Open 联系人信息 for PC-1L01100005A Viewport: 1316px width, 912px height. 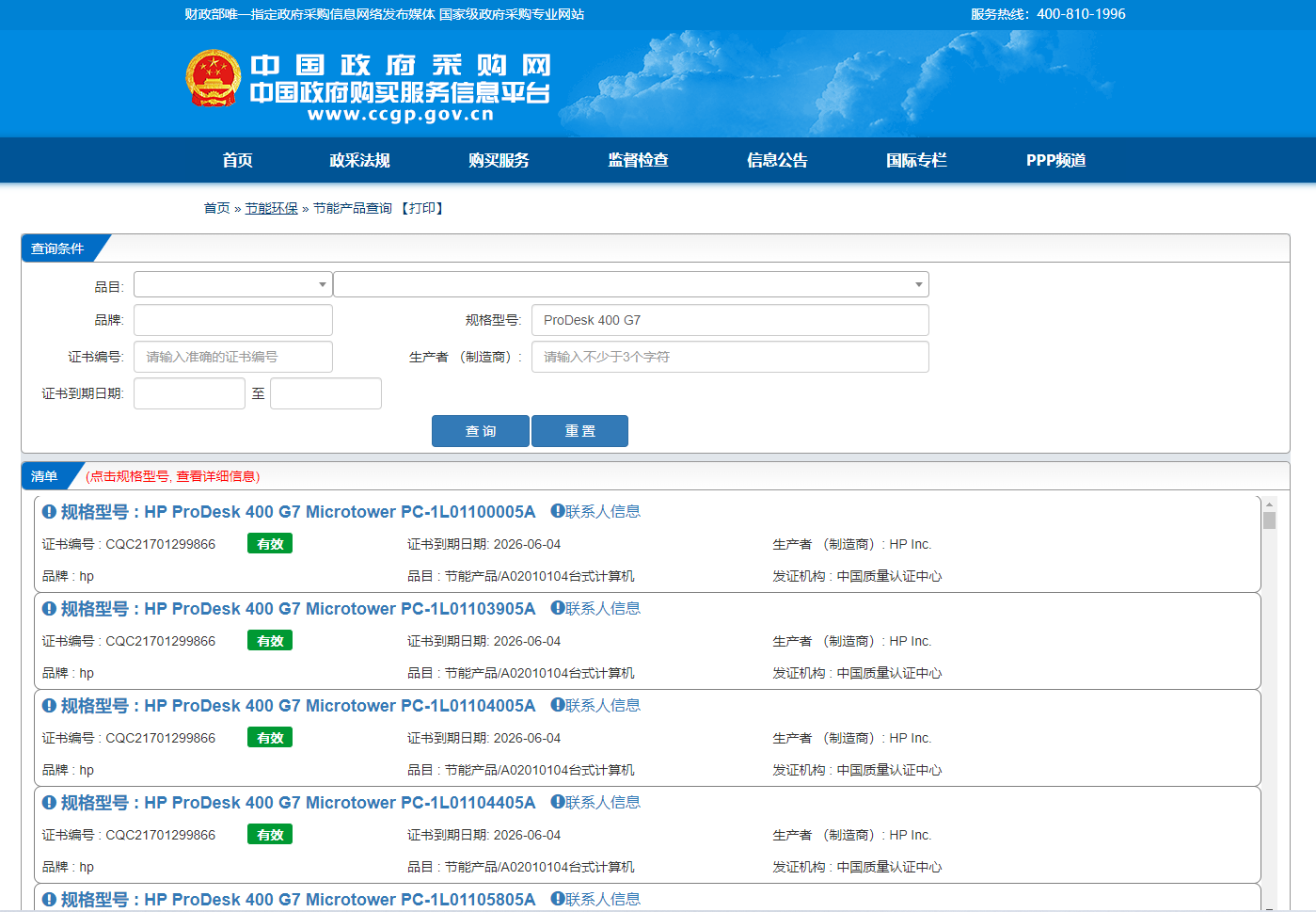[x=595, y=511]
